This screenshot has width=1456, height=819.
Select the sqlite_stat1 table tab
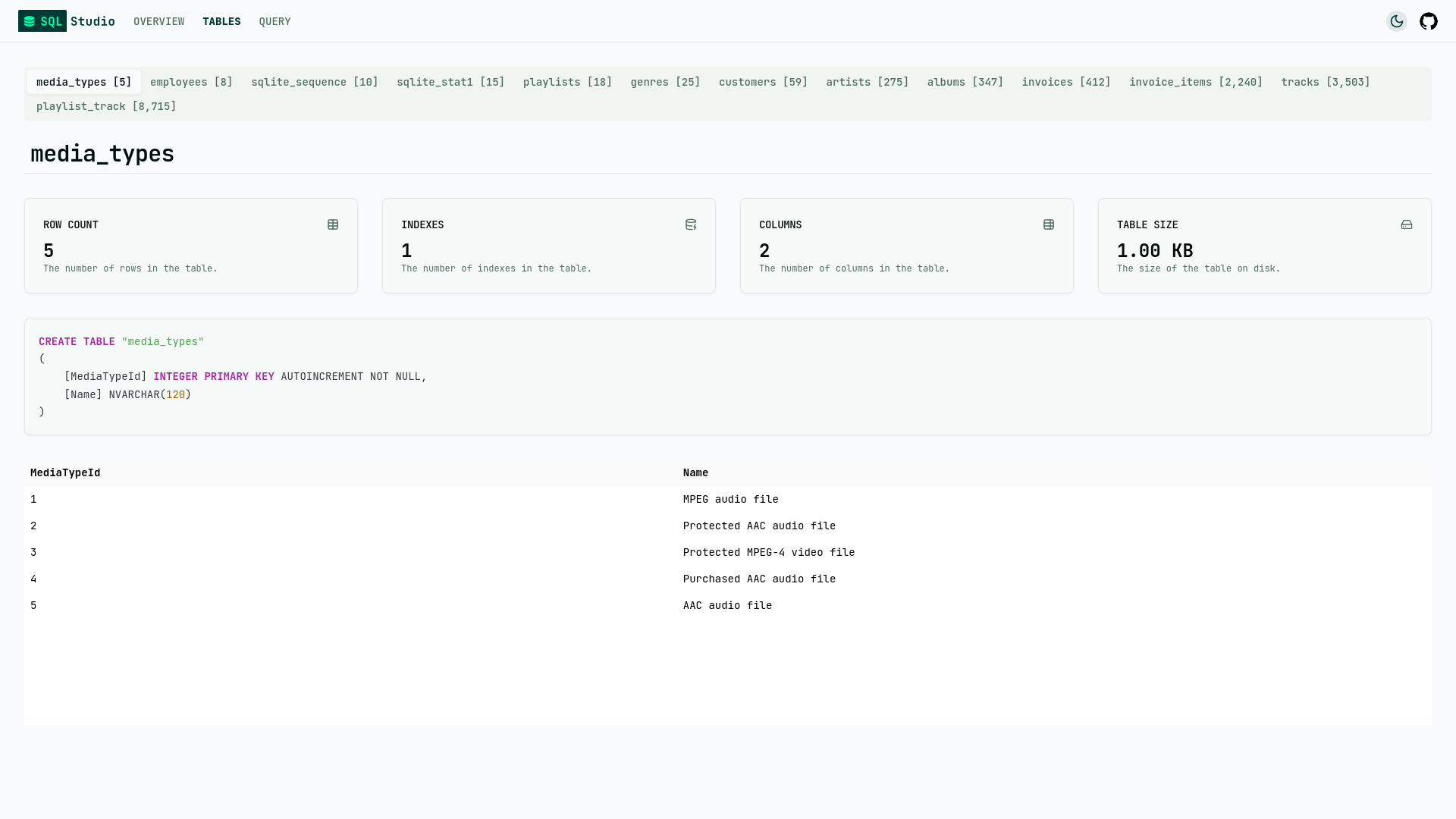(450, 82)
